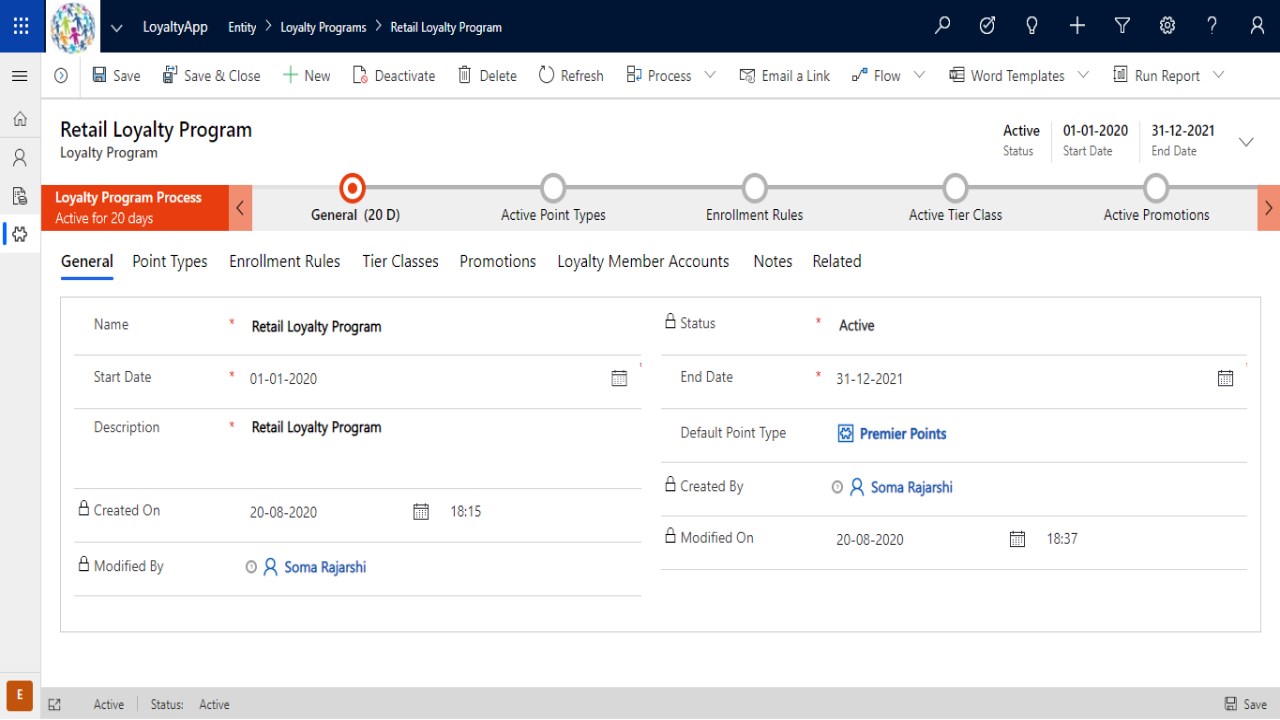The height and width of the screenshot is (720, 1280).
Task: Open the puzzle-piece icon in left sidebar
Action: [19, 233]
